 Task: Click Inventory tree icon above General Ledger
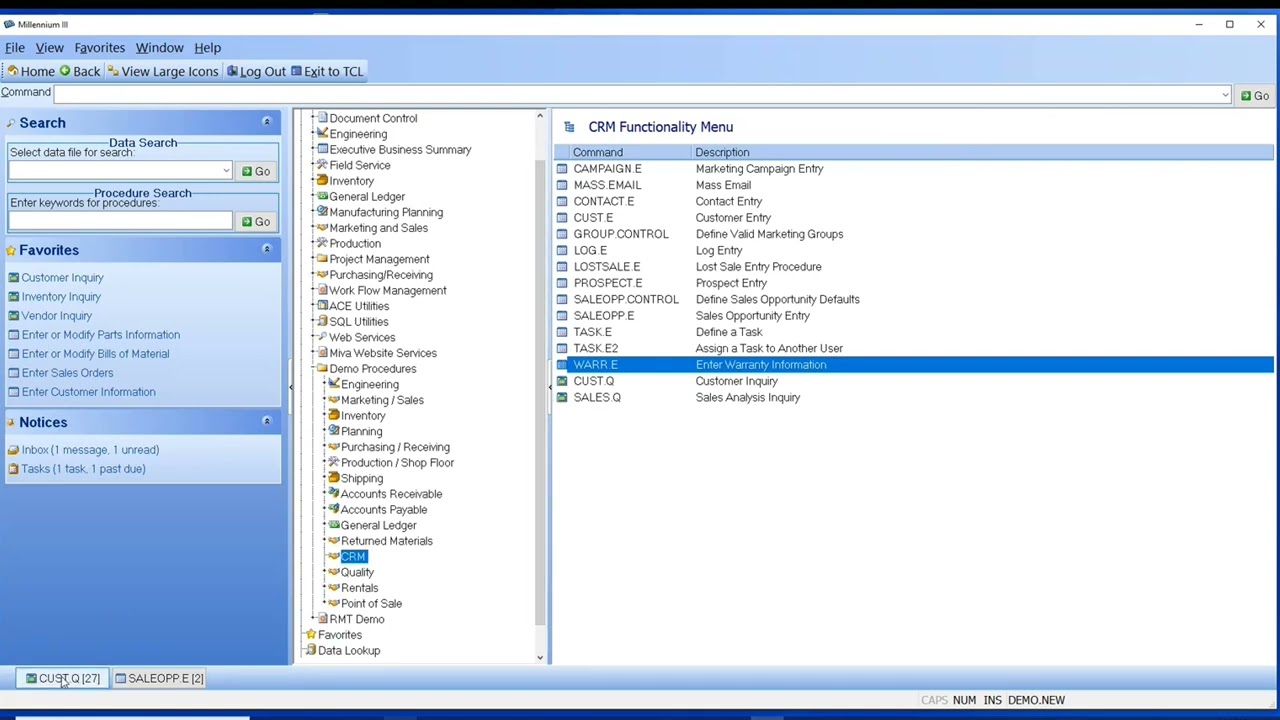(322, 180)
